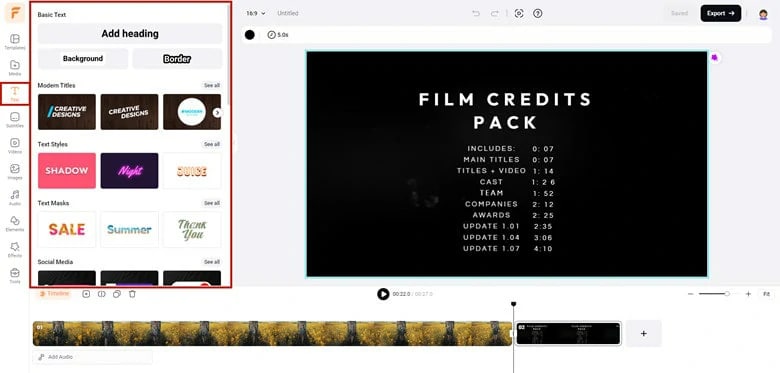Open the user profile avatar
The width and height of the screenshot is (780, 373).
click(x=763, y=14)
